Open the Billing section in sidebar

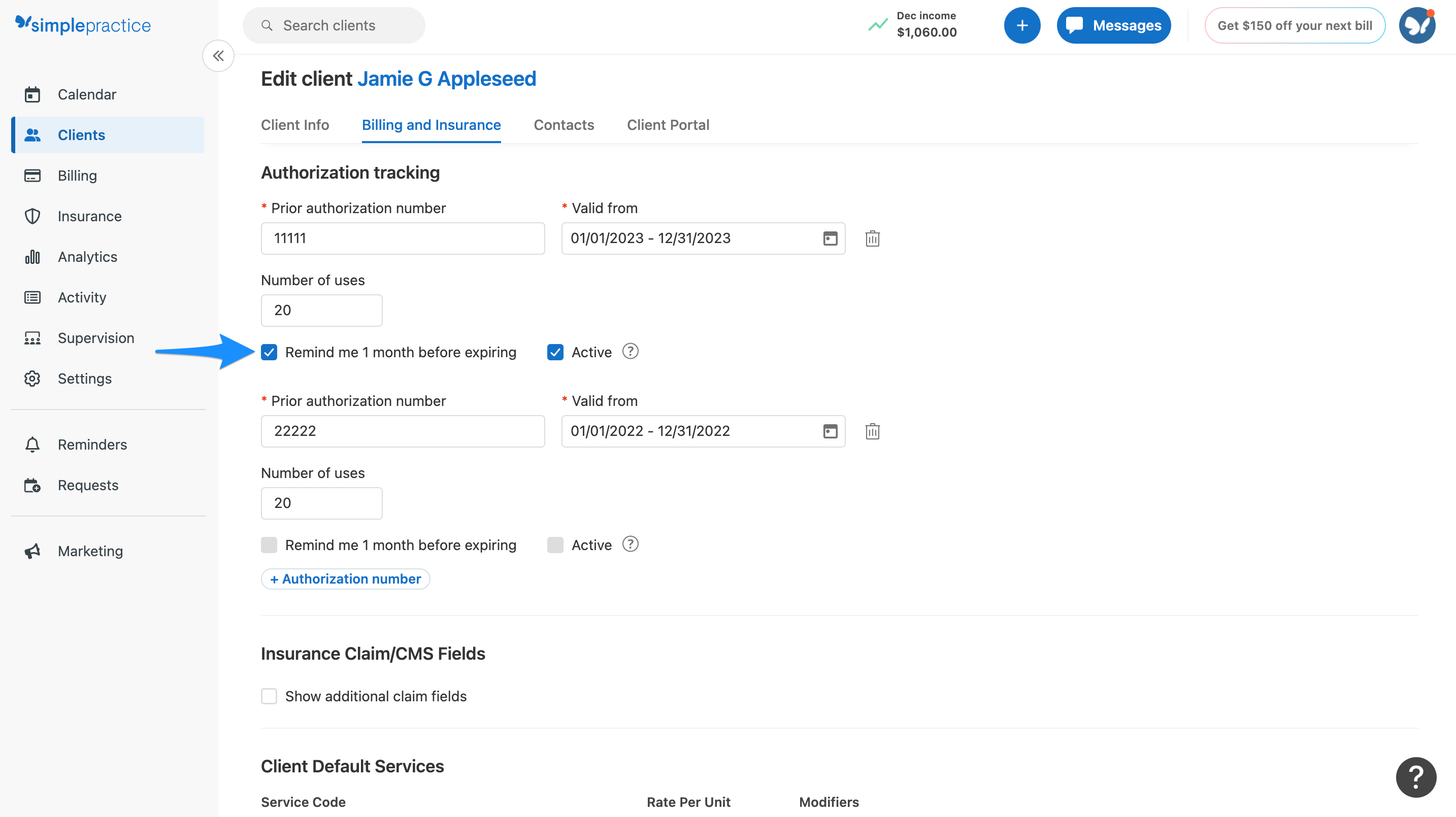click(79, 175)
